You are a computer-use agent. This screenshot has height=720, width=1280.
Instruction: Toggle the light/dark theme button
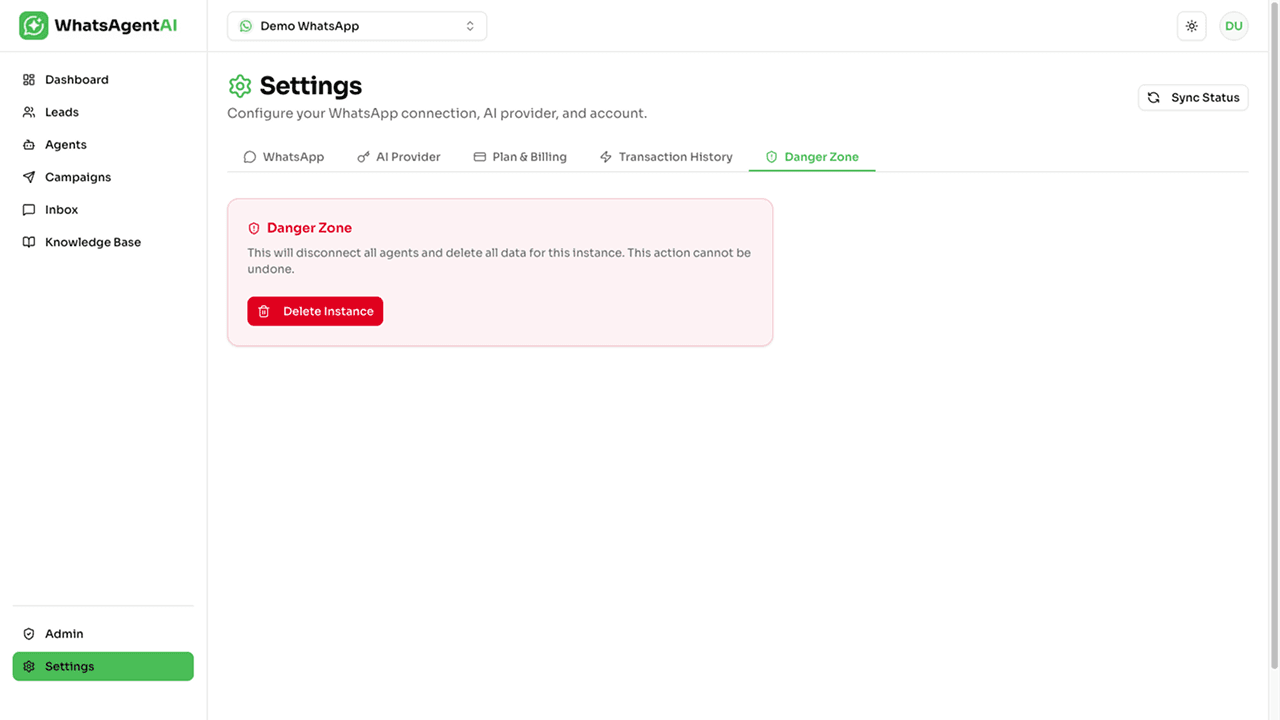click(x=1191, y=26)
